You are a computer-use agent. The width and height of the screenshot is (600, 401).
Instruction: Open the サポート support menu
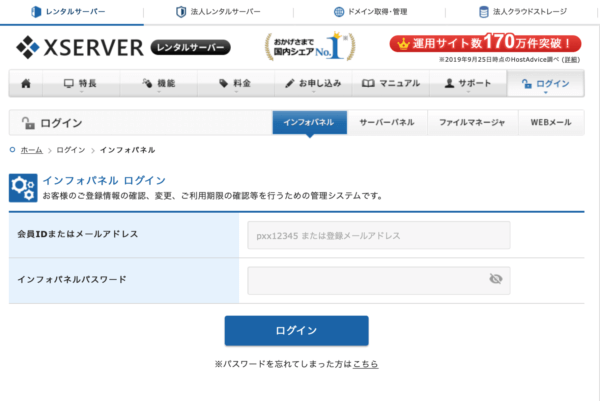tap(468, 83)
